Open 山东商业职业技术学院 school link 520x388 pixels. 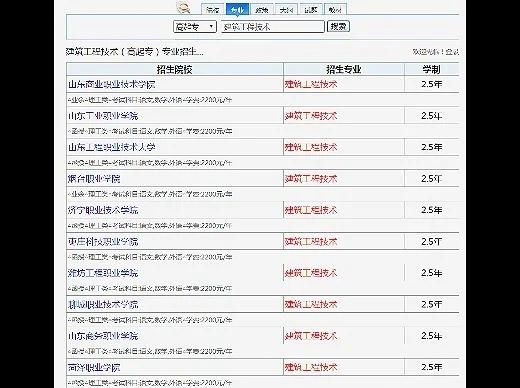(x=112, y=84)
